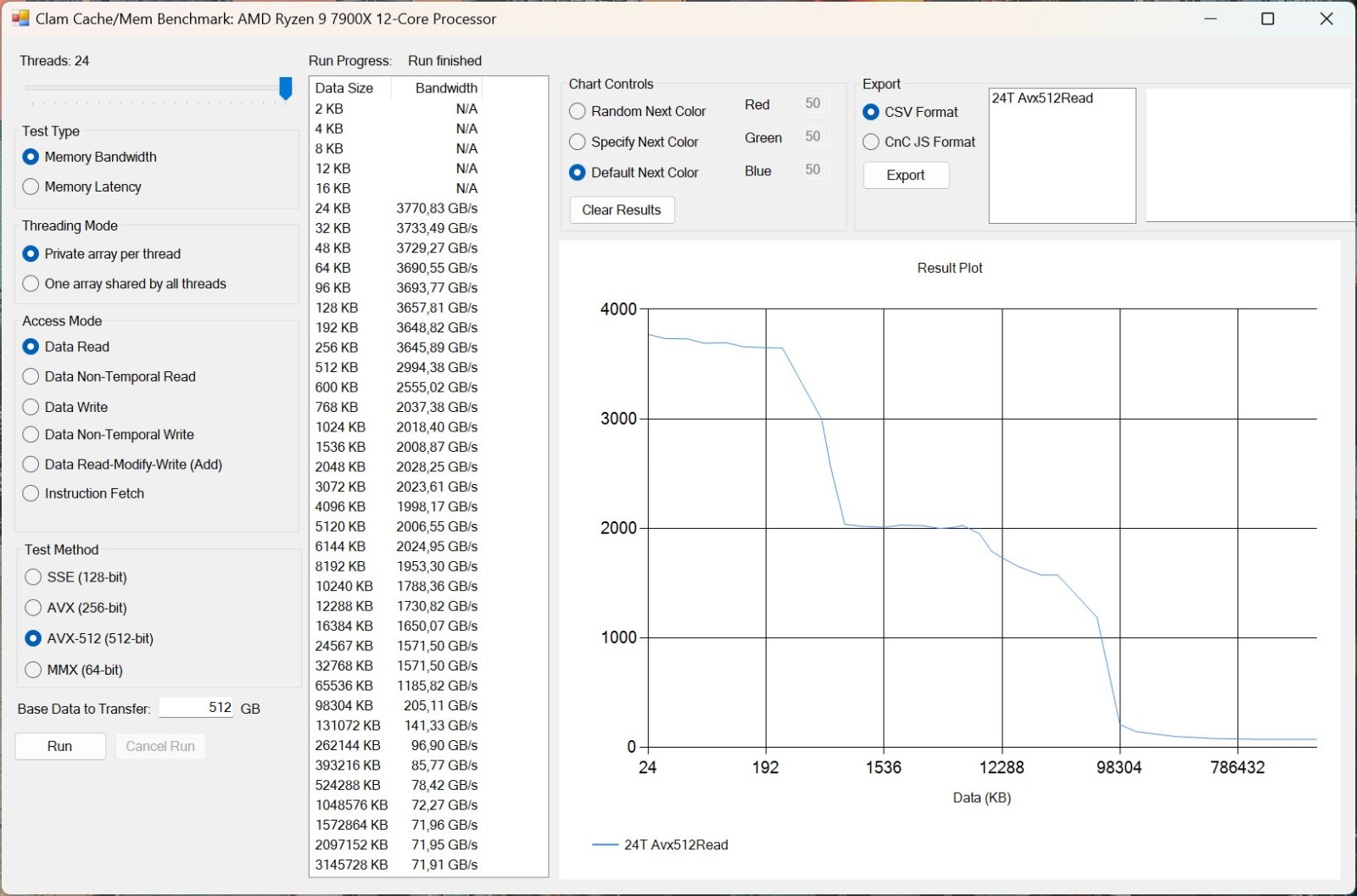
Task: Click the Clam Benchmark app icon in title bar
Action: tap(20, 18)
